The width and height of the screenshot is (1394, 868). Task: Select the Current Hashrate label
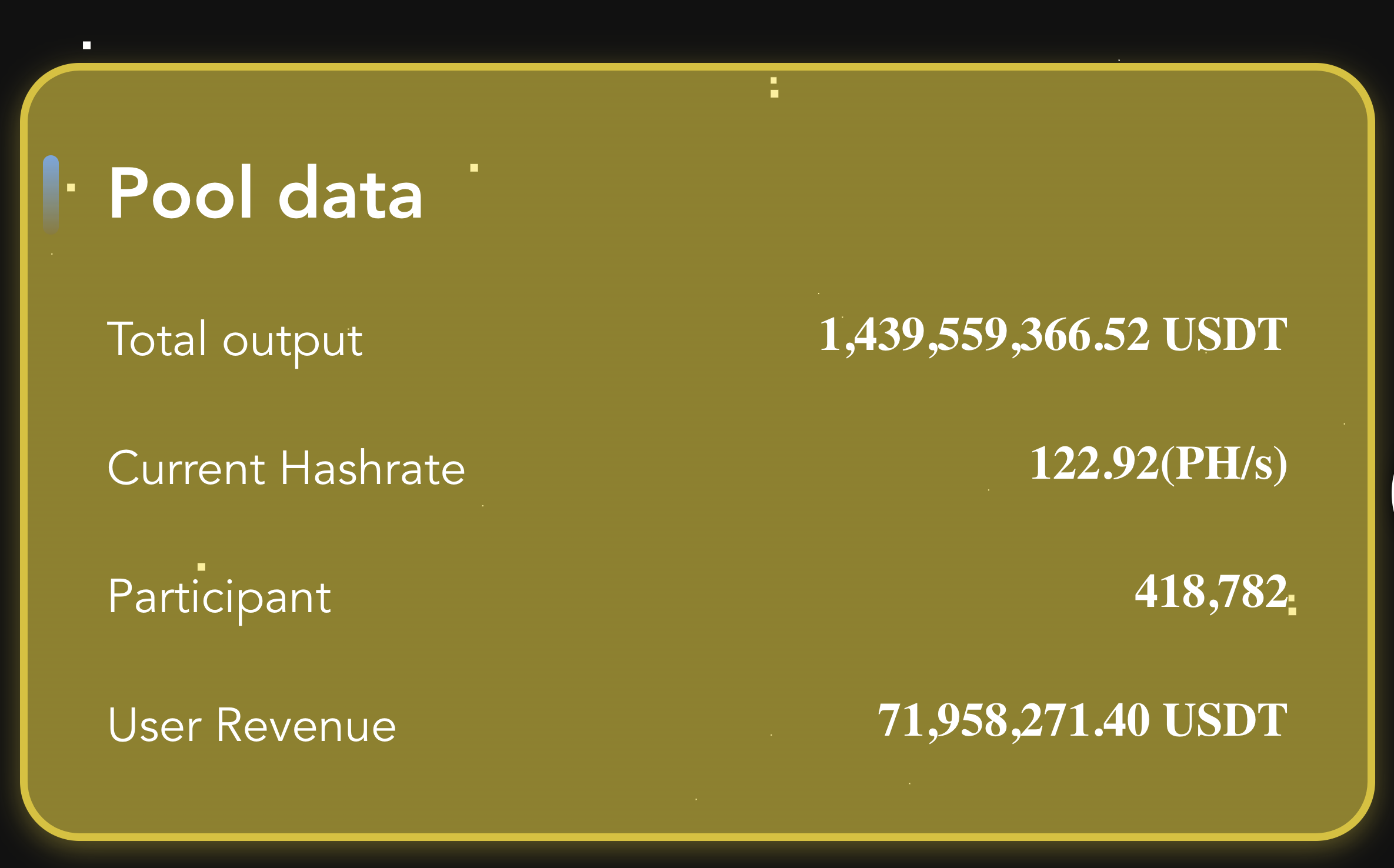[286, 468]
